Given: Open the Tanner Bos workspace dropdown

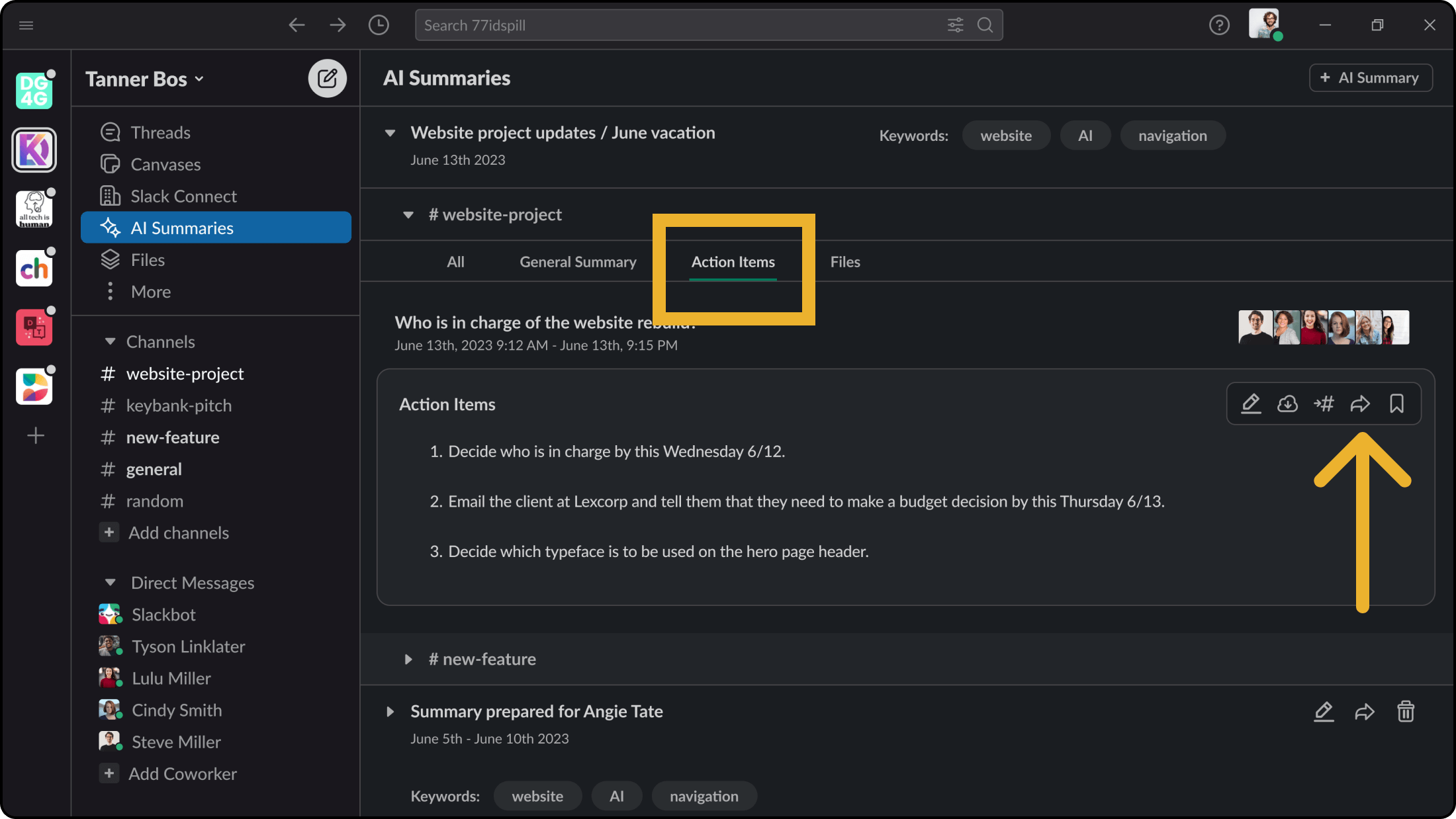Looking at the screenshot, I should tap(144, 79).
